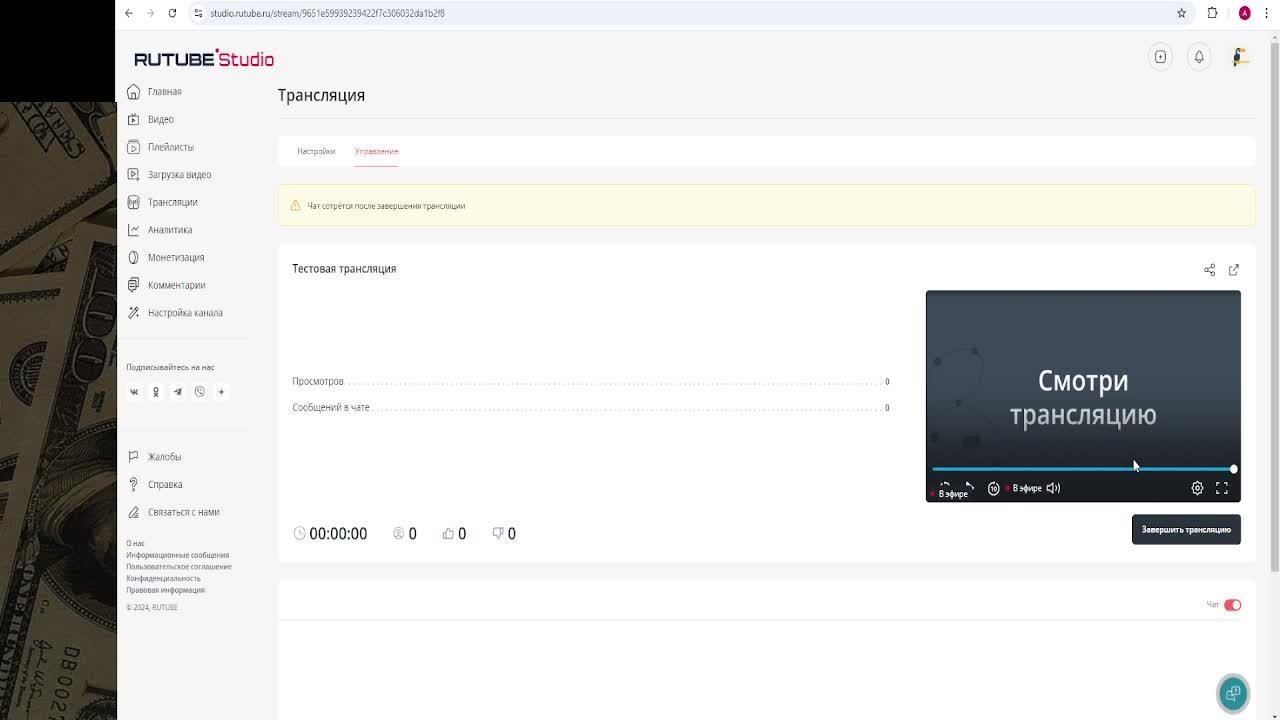Open Конфиденциальность footer link
The width and height of the screenshot is (1280, 720).
pyautogui.click(x=163, y=578)
